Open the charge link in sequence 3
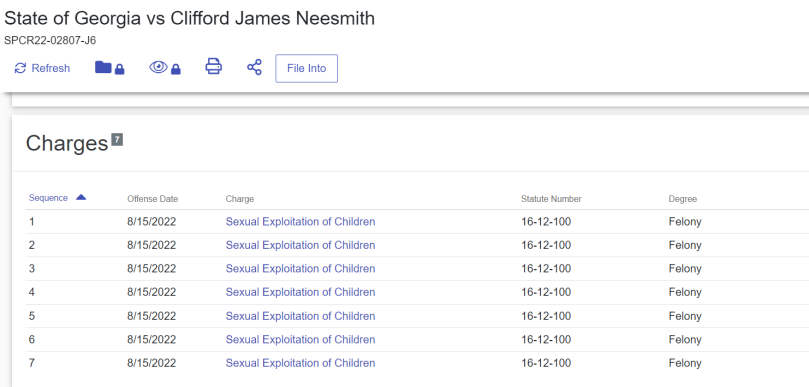809x387 pixels. 300,269
